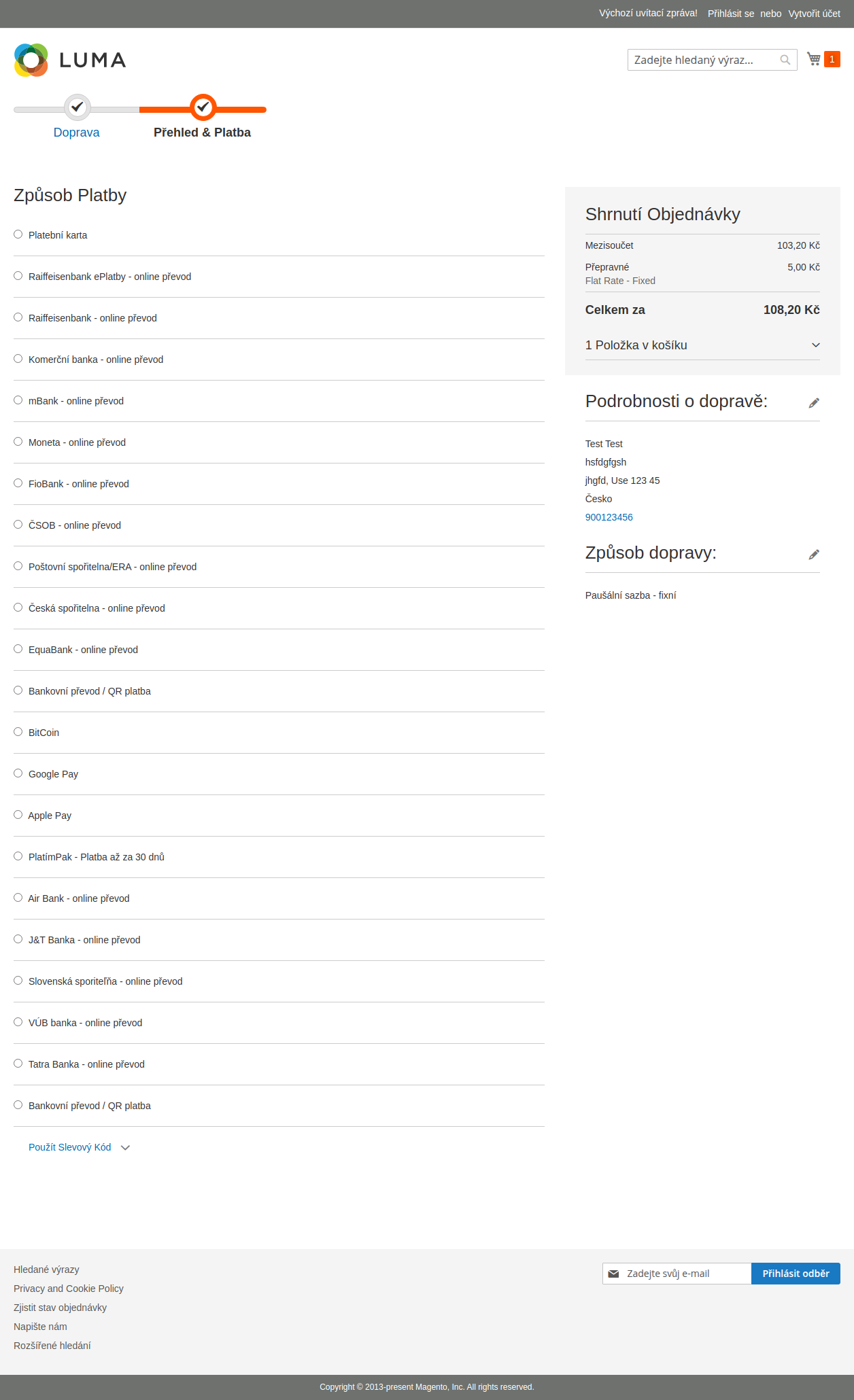Click the Přehled & Platba step checkmark
Viewport: 854px width, 1400px height.
point(203,107)
